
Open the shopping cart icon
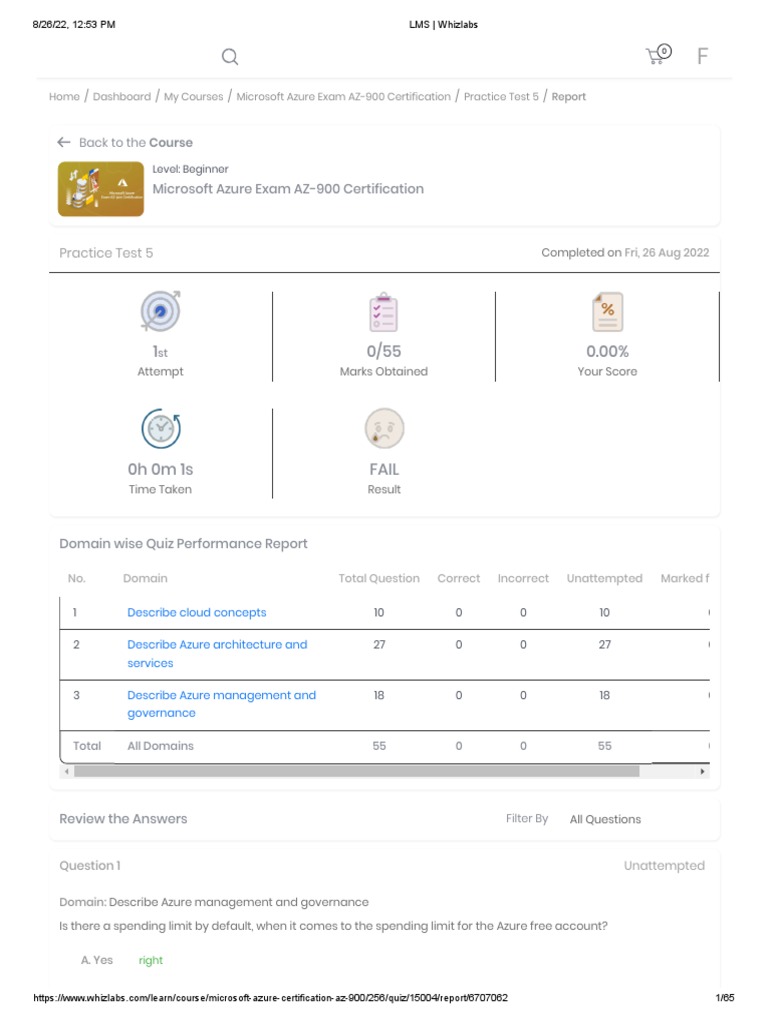pos(657,55)
